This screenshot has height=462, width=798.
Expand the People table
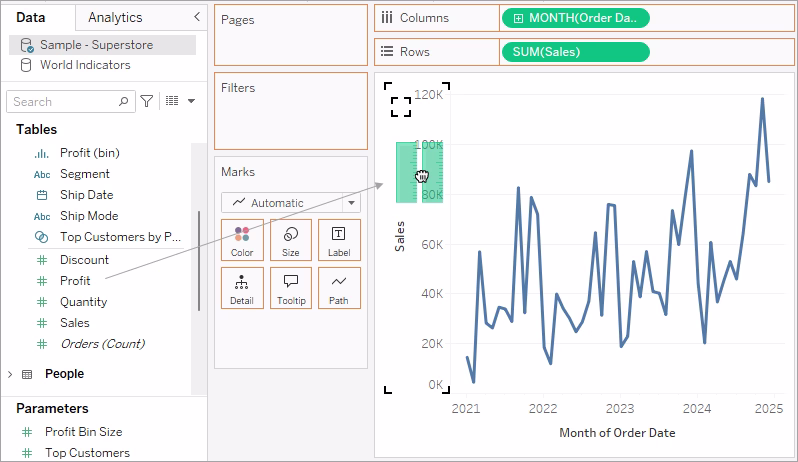point(10,374)
